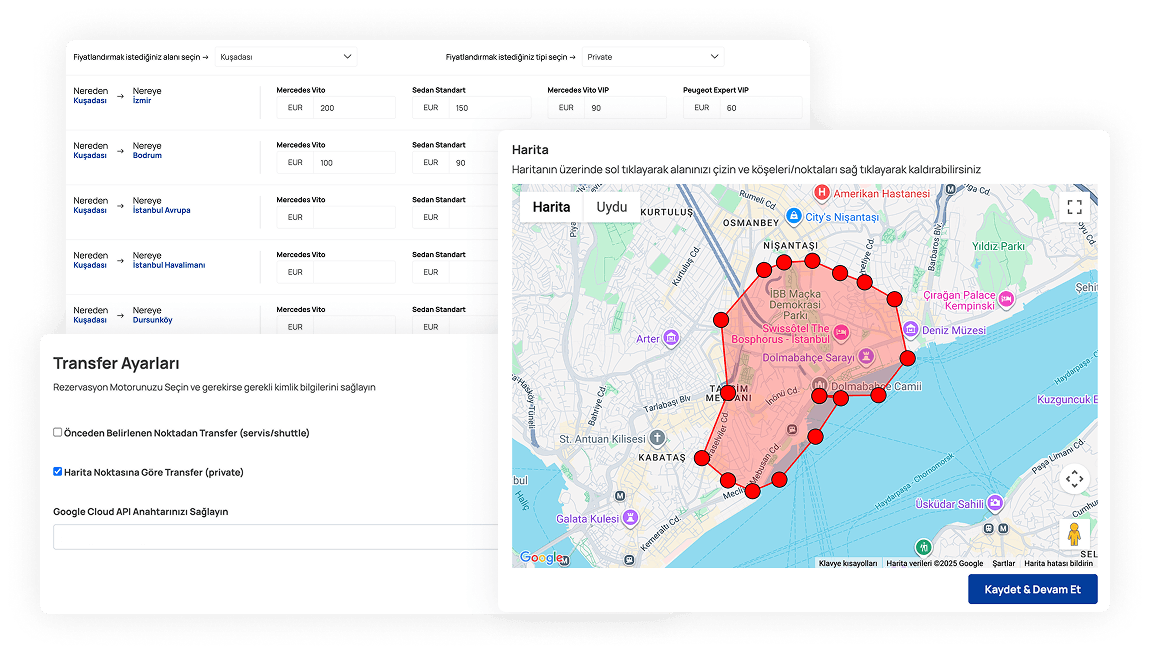This screenshot has width=1150, height=654.
Task: Click the İzmir destination text
Action: pos(142,100)
